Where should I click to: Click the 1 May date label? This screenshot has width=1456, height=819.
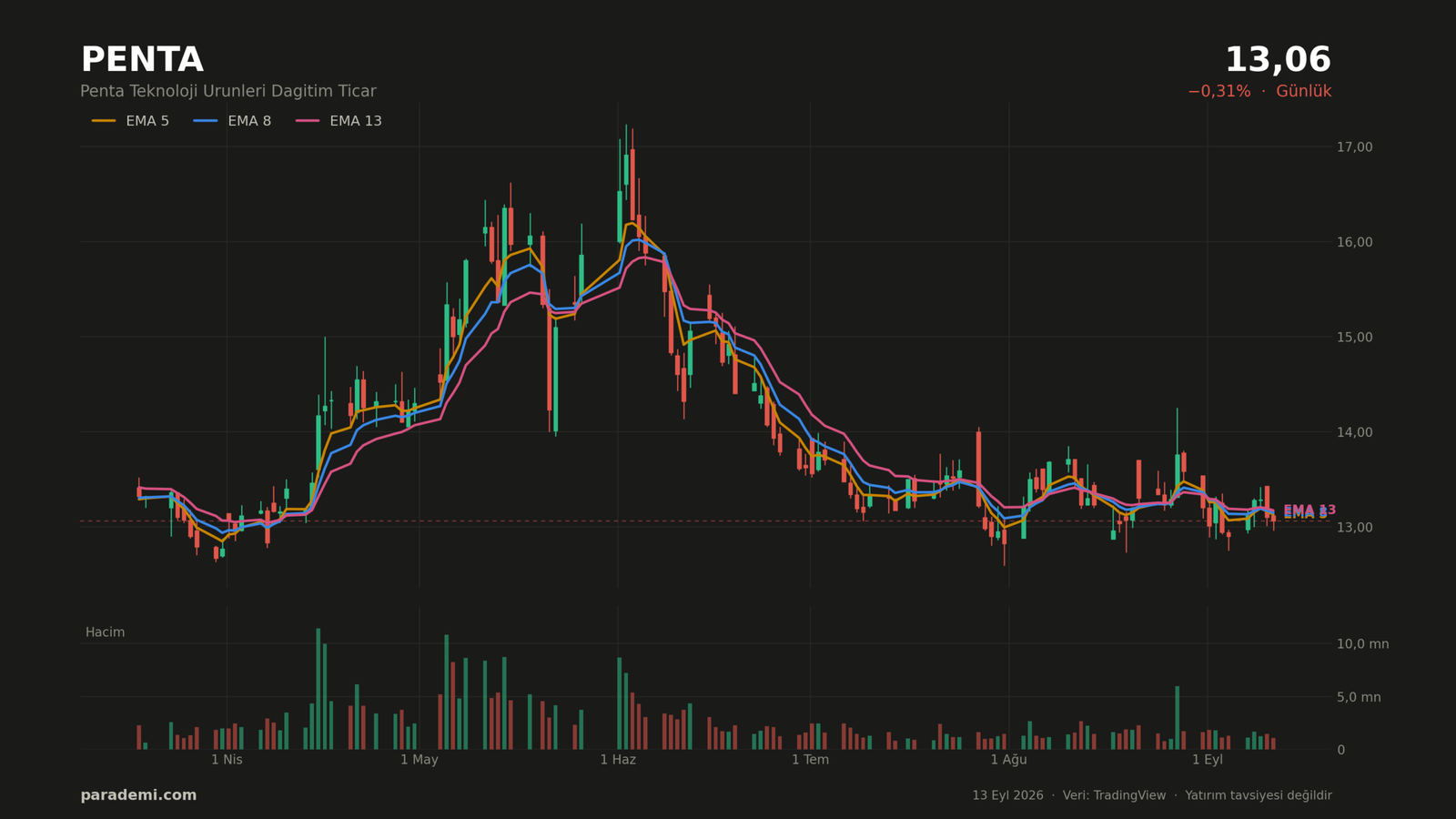420,760
